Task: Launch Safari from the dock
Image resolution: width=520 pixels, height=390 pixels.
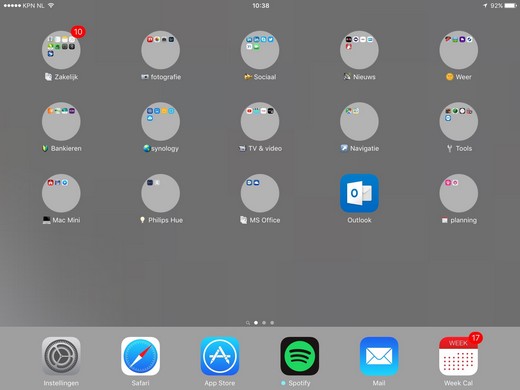Action: 140,356
